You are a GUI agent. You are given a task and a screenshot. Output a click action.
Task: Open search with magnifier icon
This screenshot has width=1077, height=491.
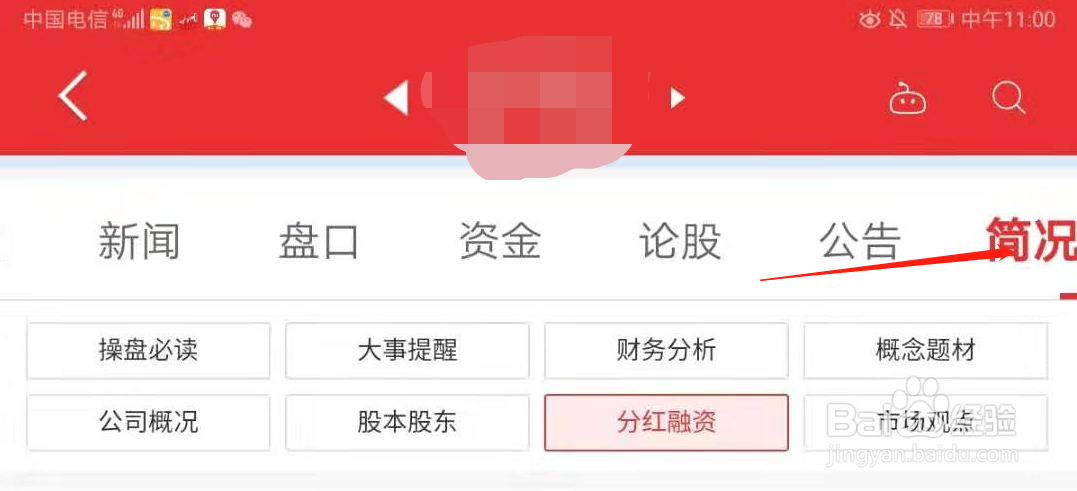[x=1008, y=99]
